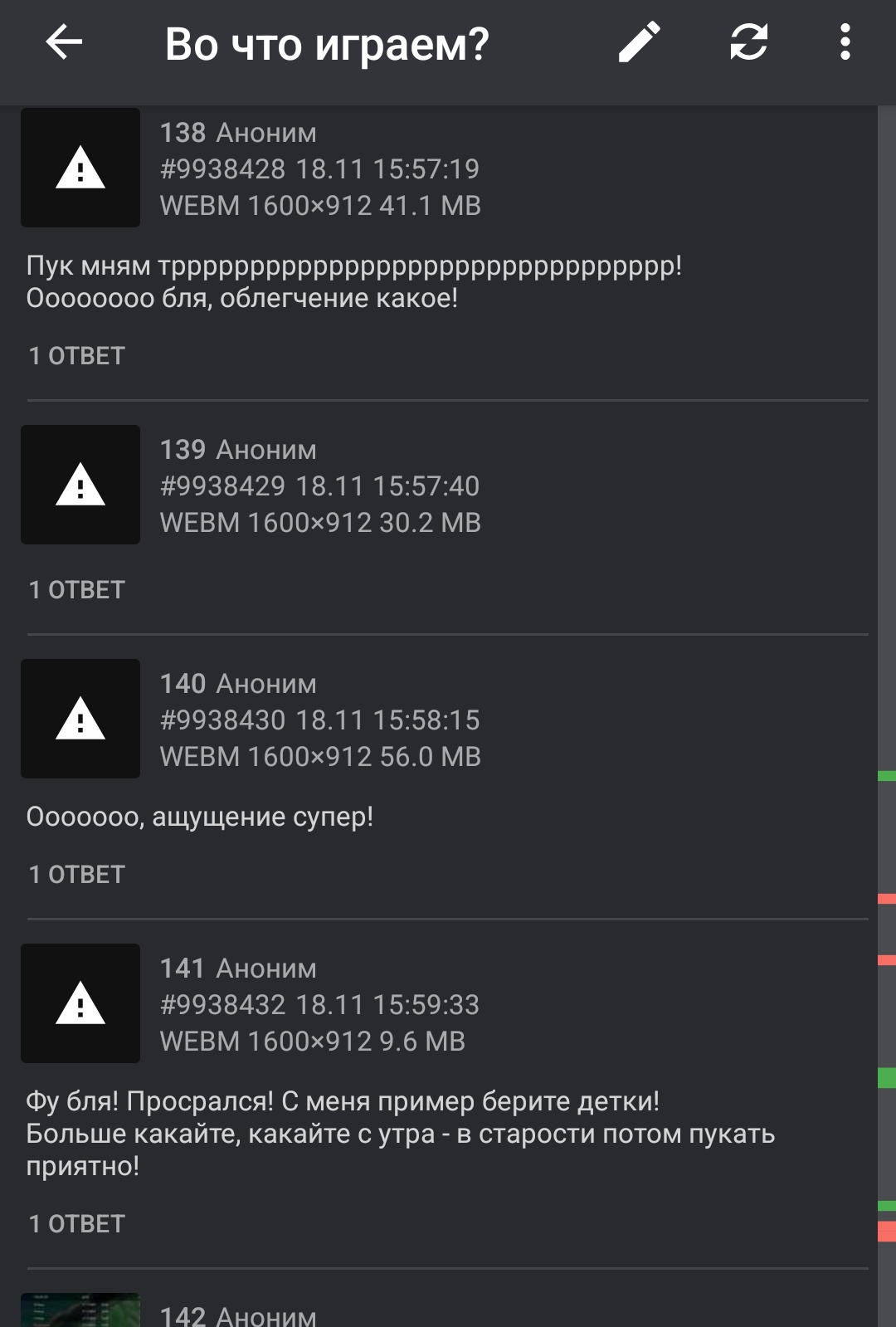Screen dimensions: 896x1327
Task: Open warning thumbnail of post 138
Action: [x=80, y=168]
